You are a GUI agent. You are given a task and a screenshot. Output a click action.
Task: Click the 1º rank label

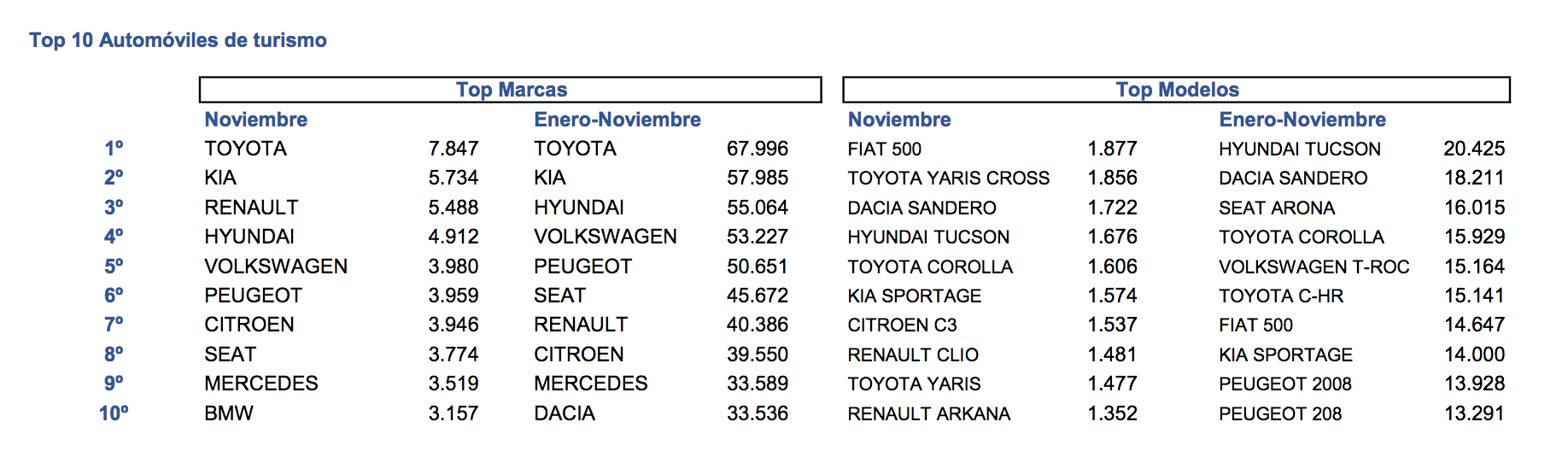click(x=114, y=149)
